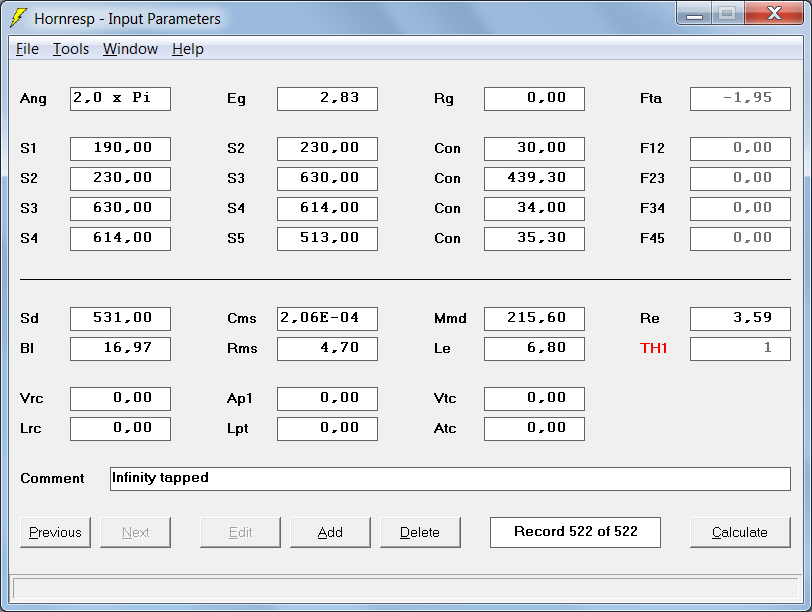Click the S5 field with 513,00
Screen dimensions: 812x612
pyautogui.click(x=327, y=239)
